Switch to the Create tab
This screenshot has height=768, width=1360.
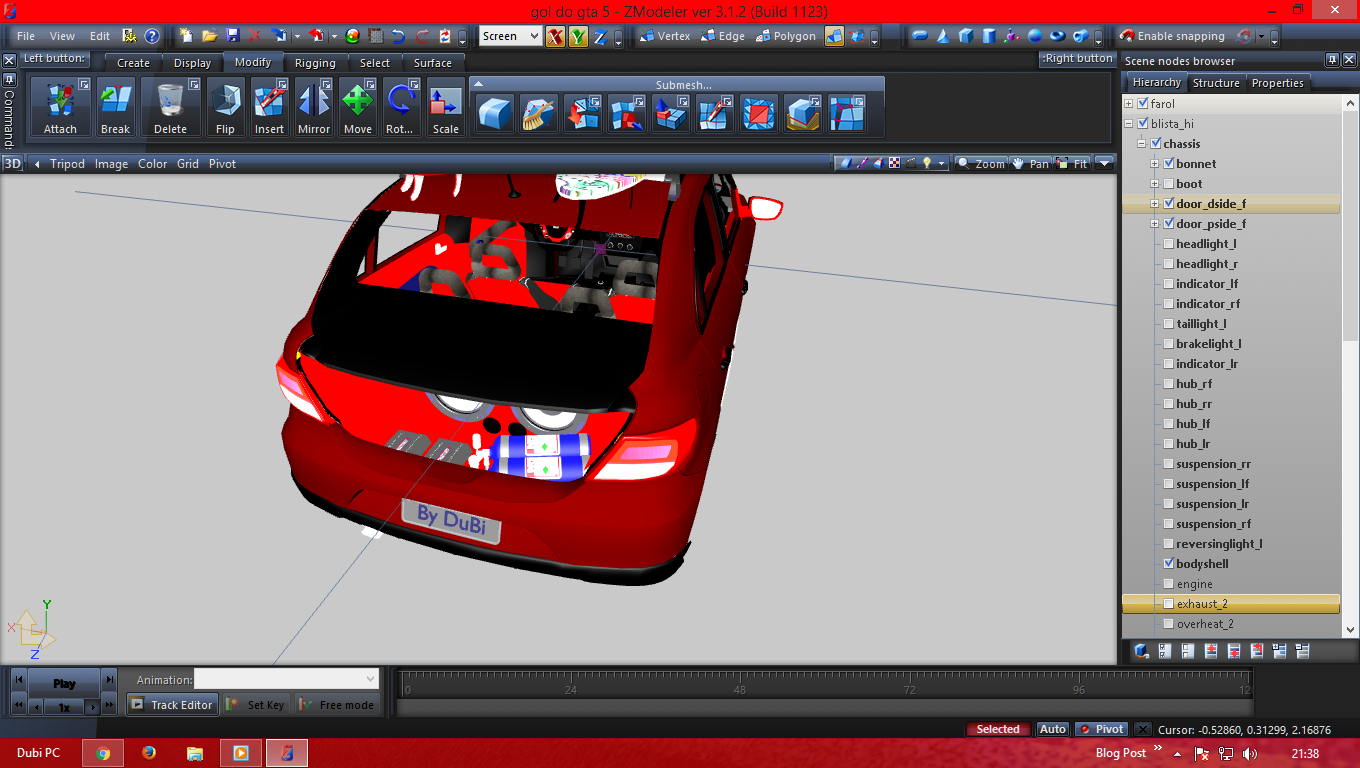(133, 62)
